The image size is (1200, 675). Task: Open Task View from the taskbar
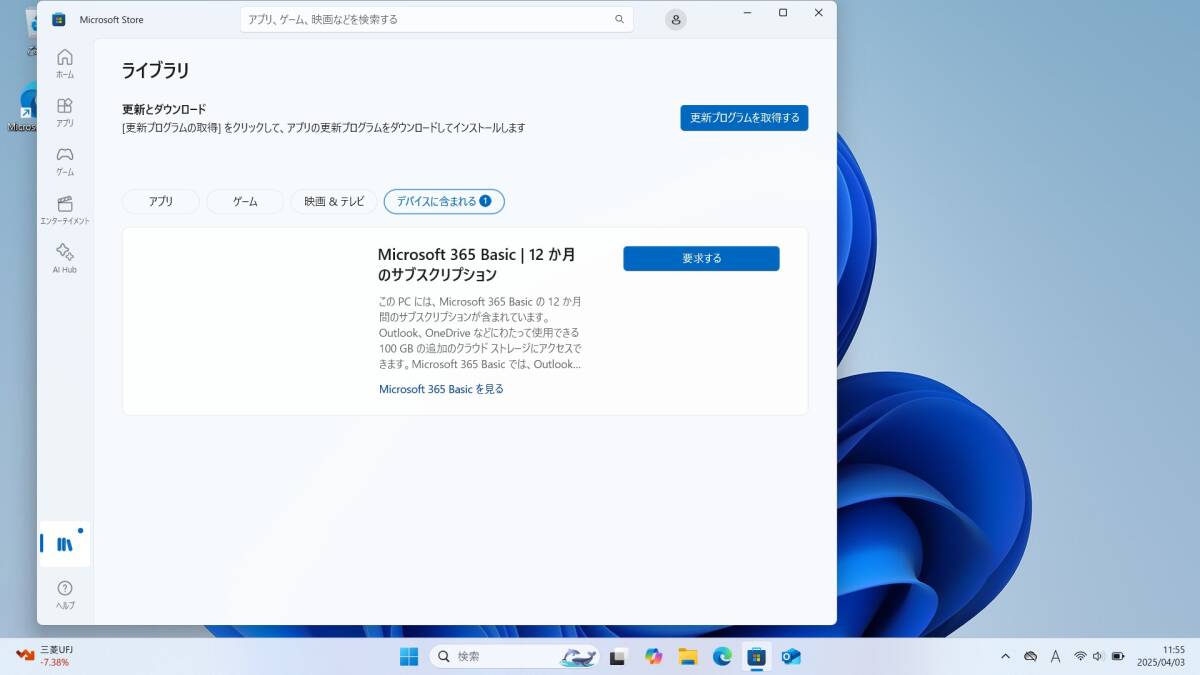tap(618, 656)
